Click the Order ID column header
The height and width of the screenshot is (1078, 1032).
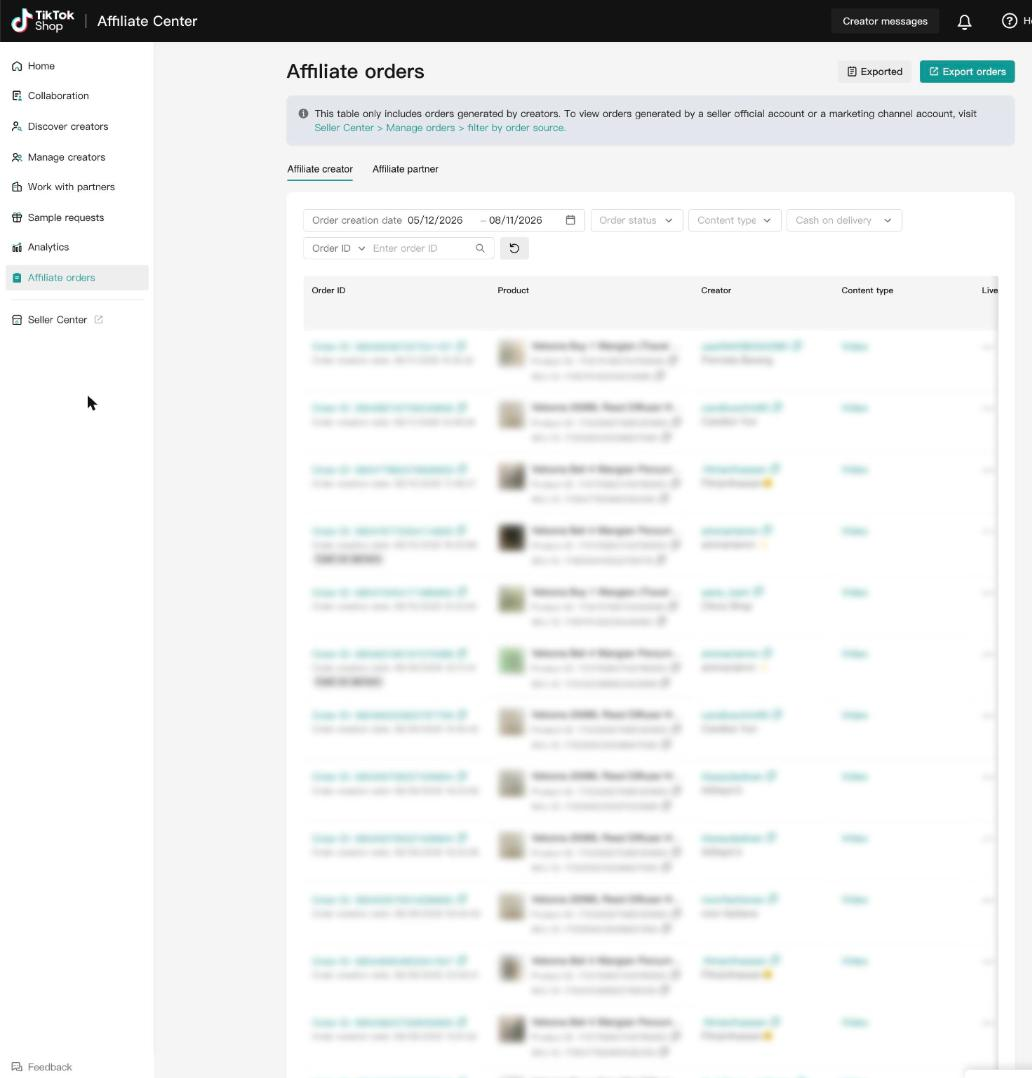click(329, 290)
